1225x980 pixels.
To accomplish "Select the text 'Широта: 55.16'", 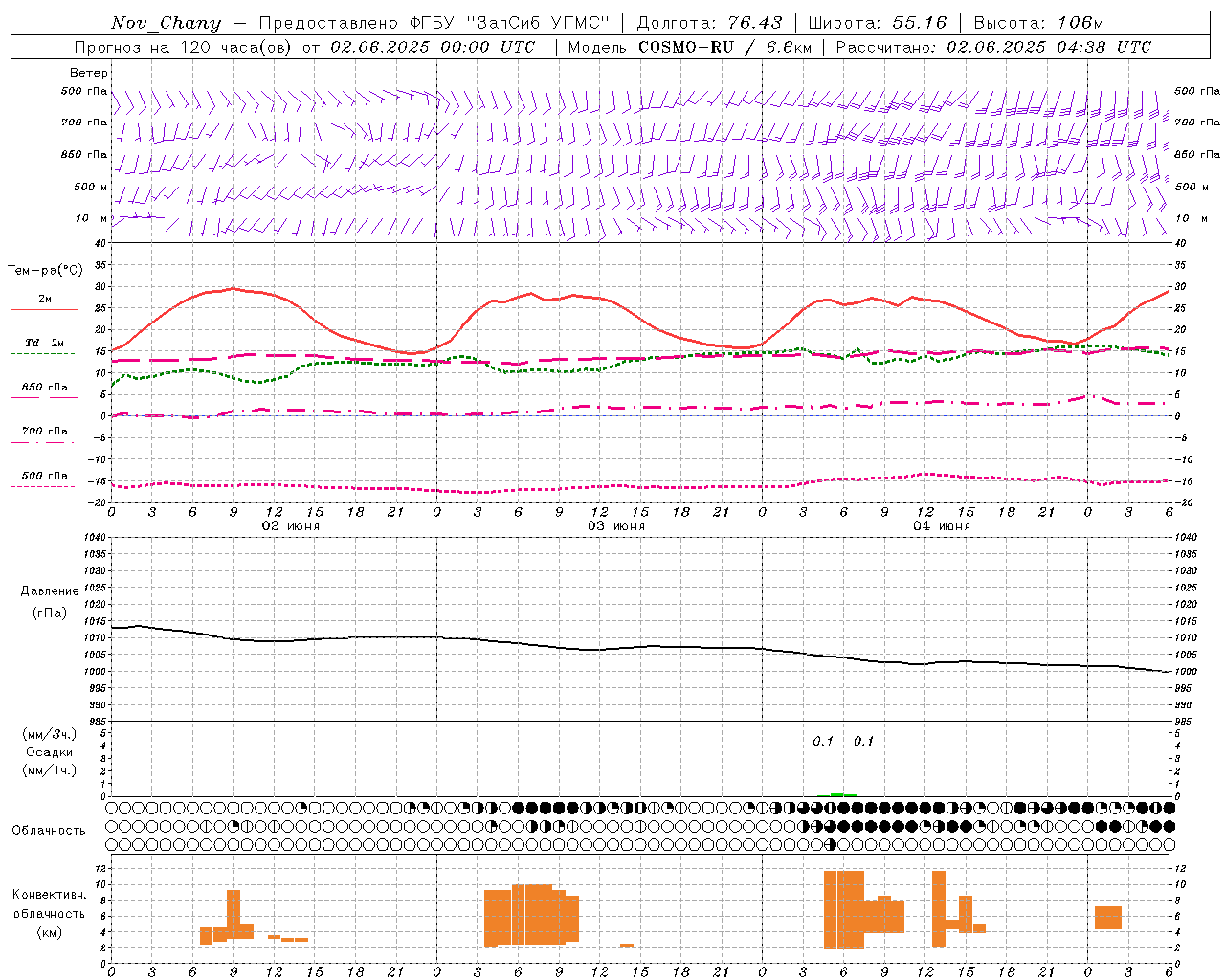I will (877, 23).
